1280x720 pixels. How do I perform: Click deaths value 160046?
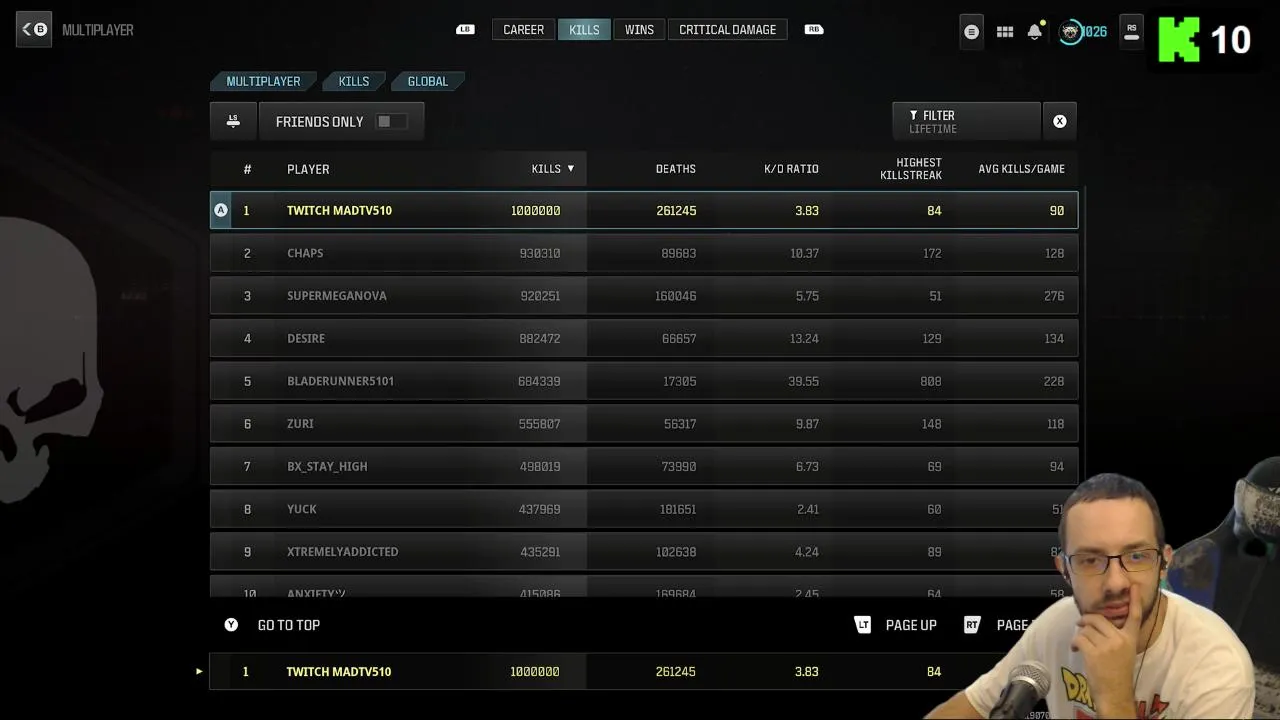click(676, 296)
